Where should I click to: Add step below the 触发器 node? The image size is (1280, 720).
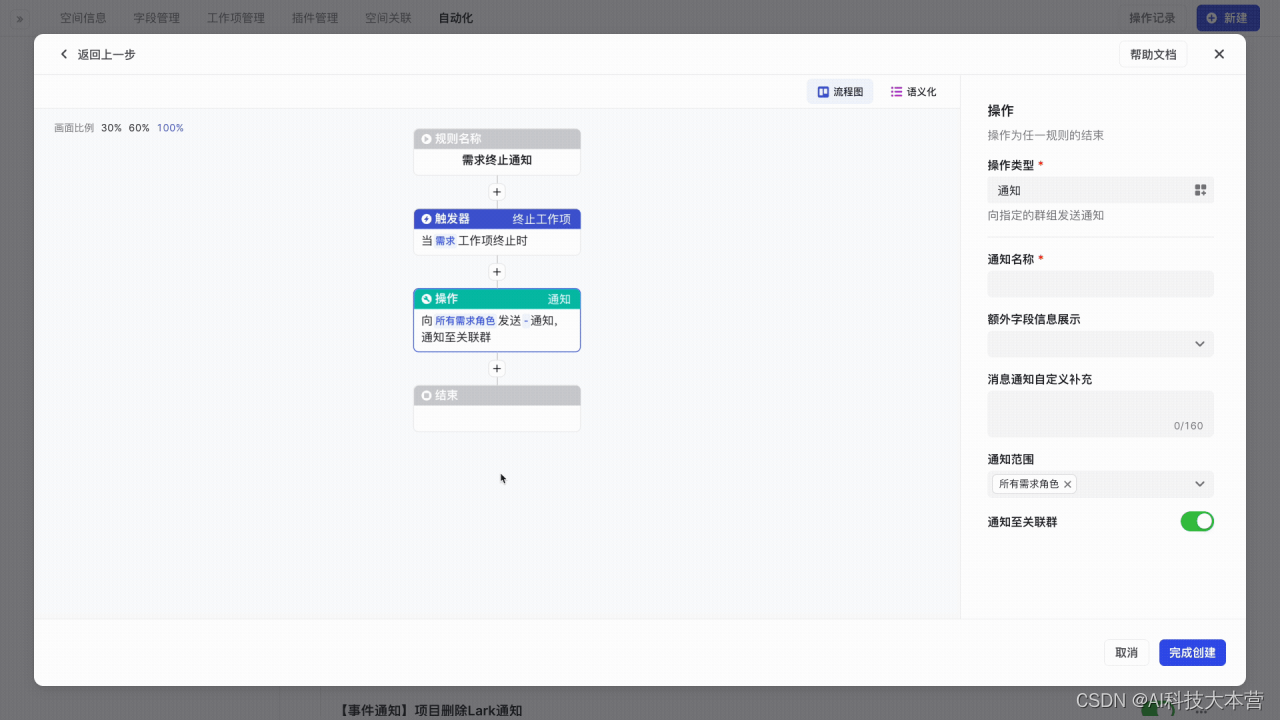point(497,271)
